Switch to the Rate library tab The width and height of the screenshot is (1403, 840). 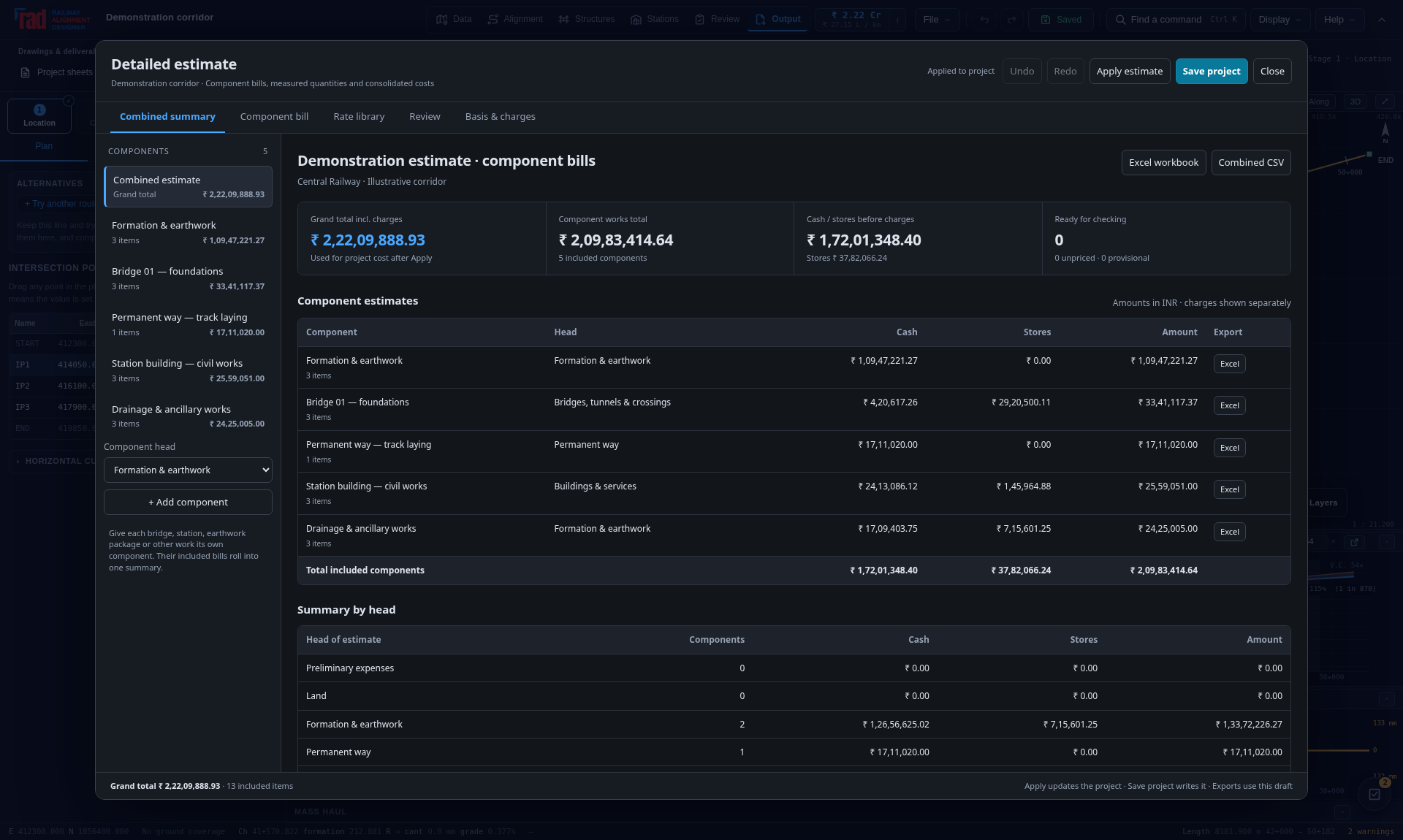tap(359, 117)
